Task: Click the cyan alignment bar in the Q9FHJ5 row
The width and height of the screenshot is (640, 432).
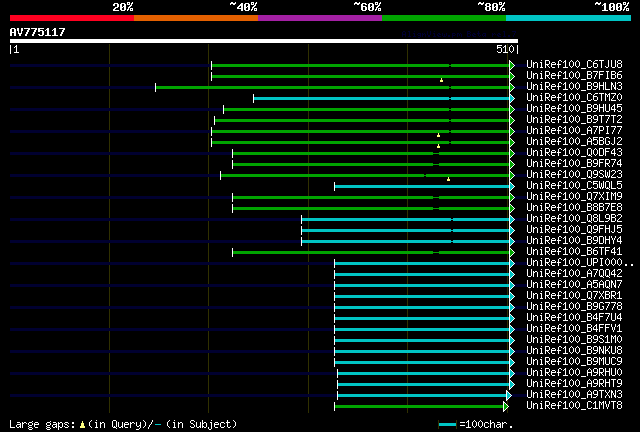Action: coord(406,231)
